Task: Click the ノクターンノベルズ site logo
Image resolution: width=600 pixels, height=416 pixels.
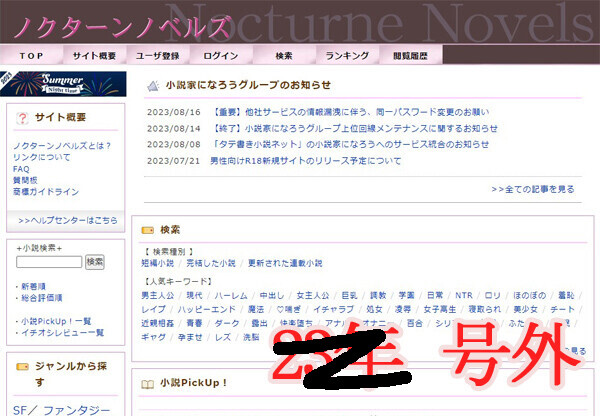Action: click(122, 26)
